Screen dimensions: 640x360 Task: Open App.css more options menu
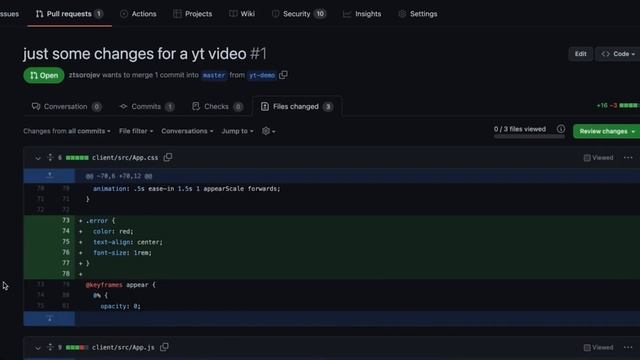click(628, 158)
